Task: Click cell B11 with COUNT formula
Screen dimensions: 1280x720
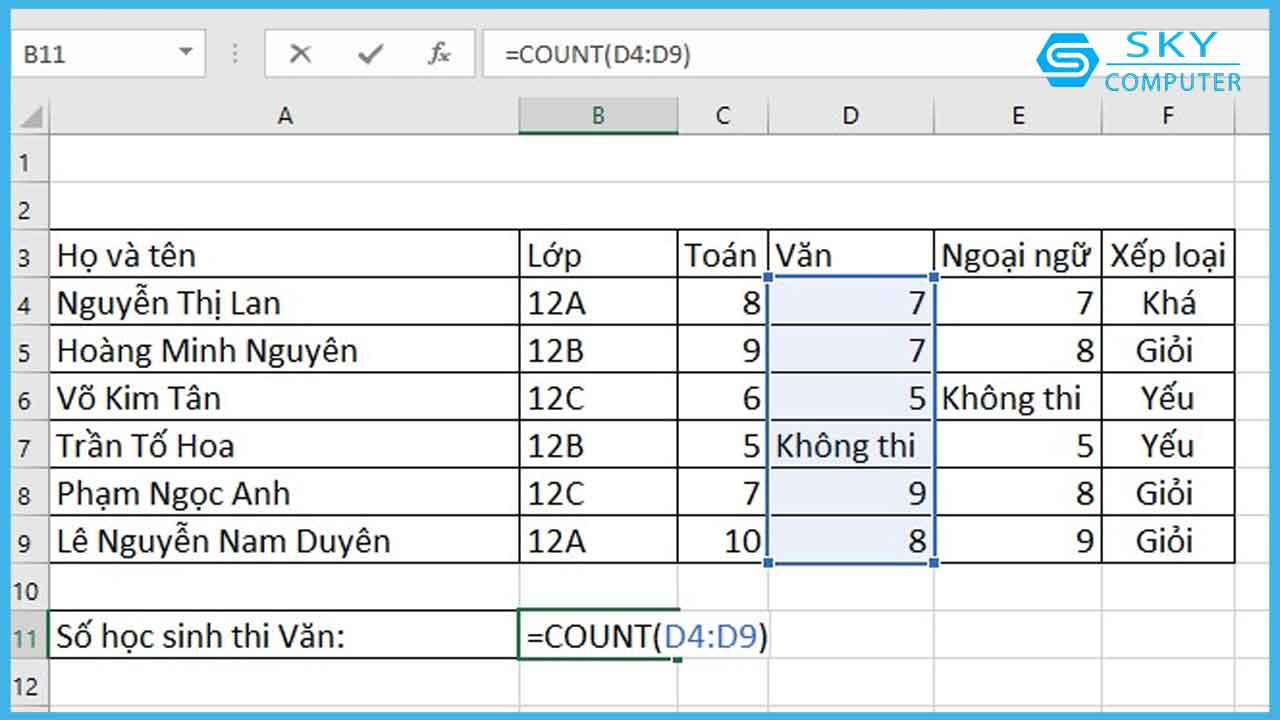Action: pyautogui.click(x=598, y=636)
